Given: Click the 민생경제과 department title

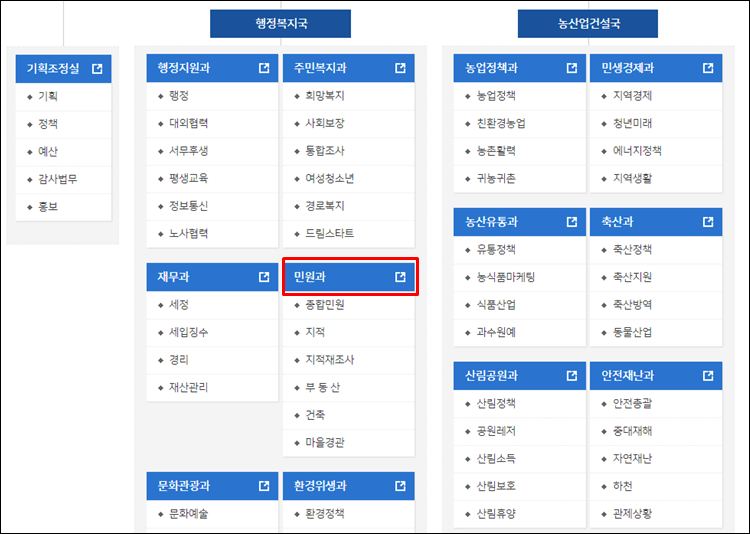Looking at the screenshot, I should [x=628, y=68].
